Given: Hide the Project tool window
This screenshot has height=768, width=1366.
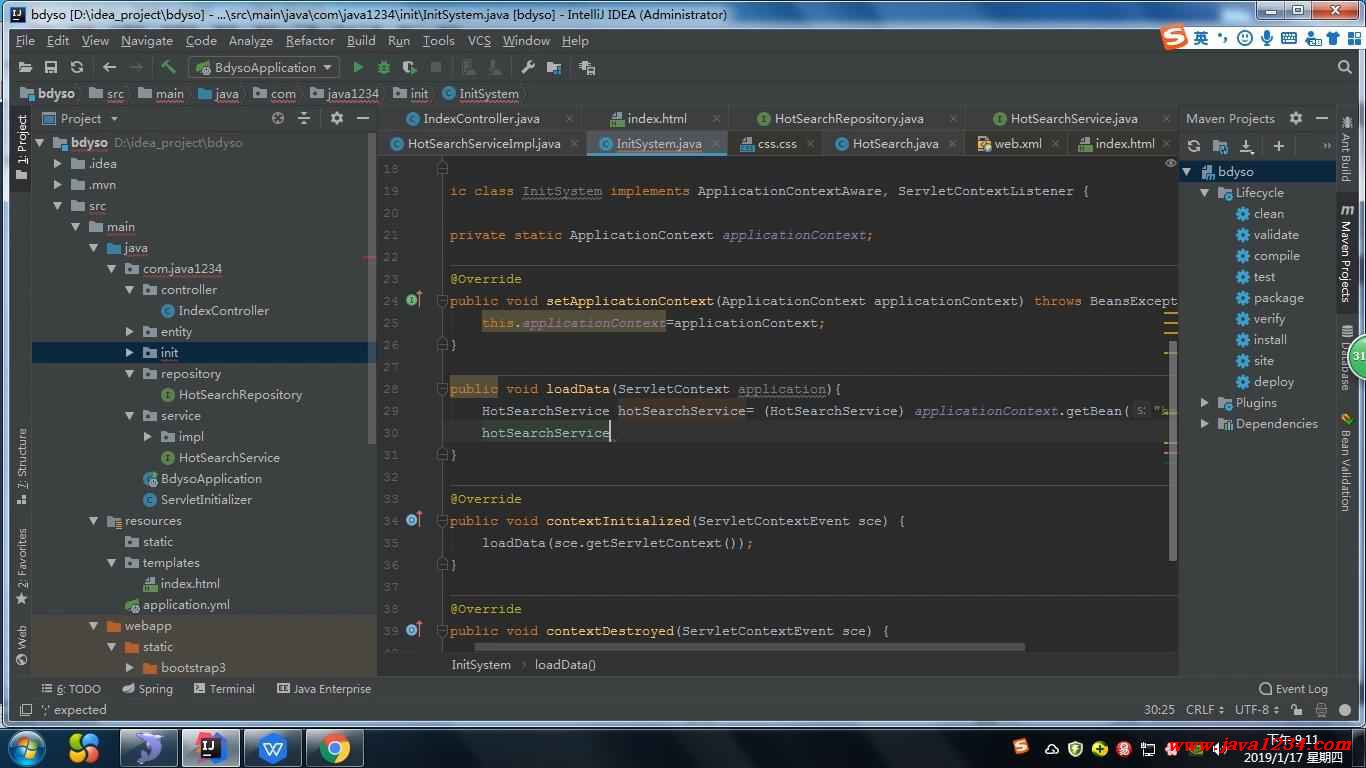Looking at the screenshot, I should 362,118.
